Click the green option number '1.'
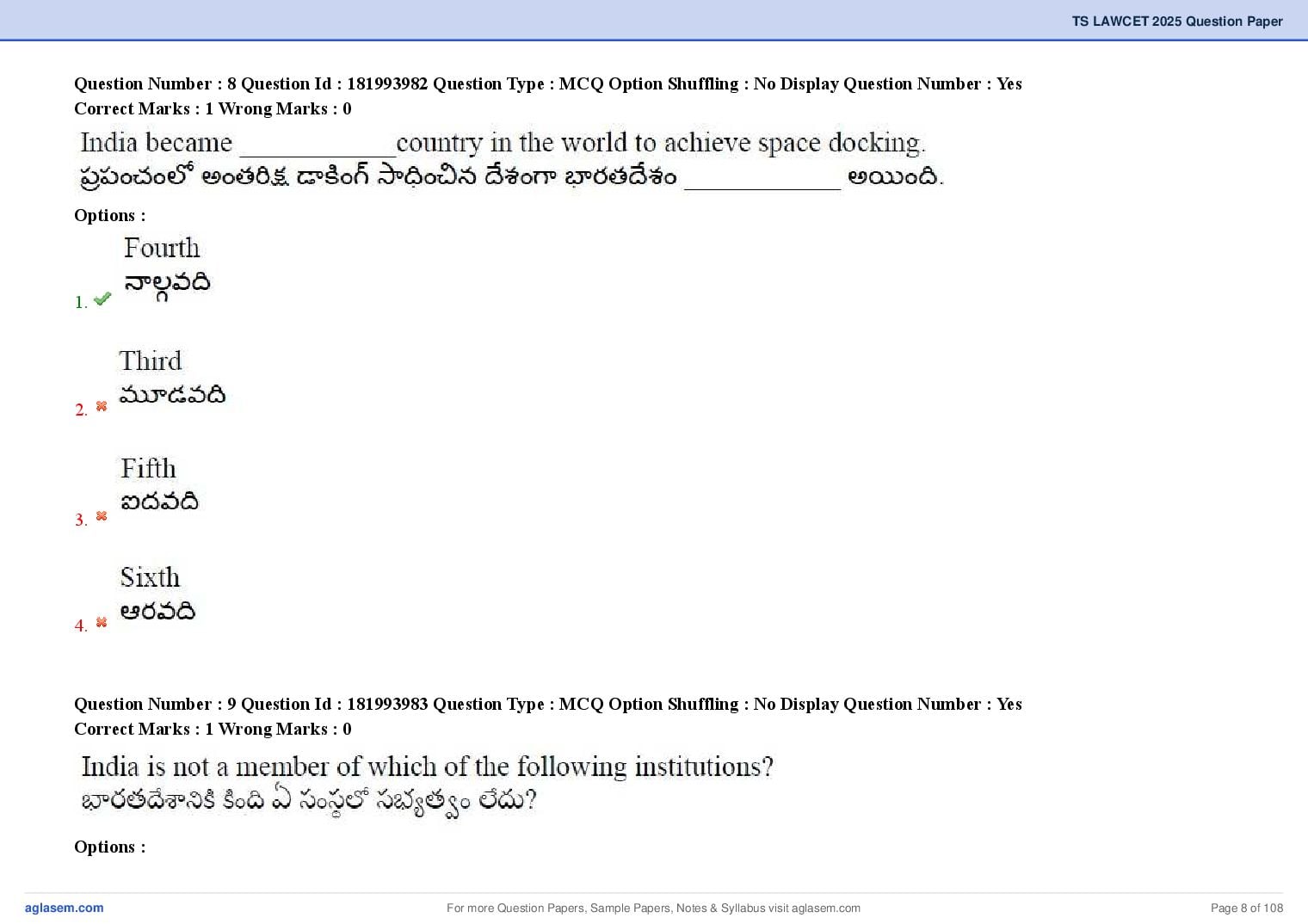This screenshot has width=1308, height=924. click(x=81, y=302)
